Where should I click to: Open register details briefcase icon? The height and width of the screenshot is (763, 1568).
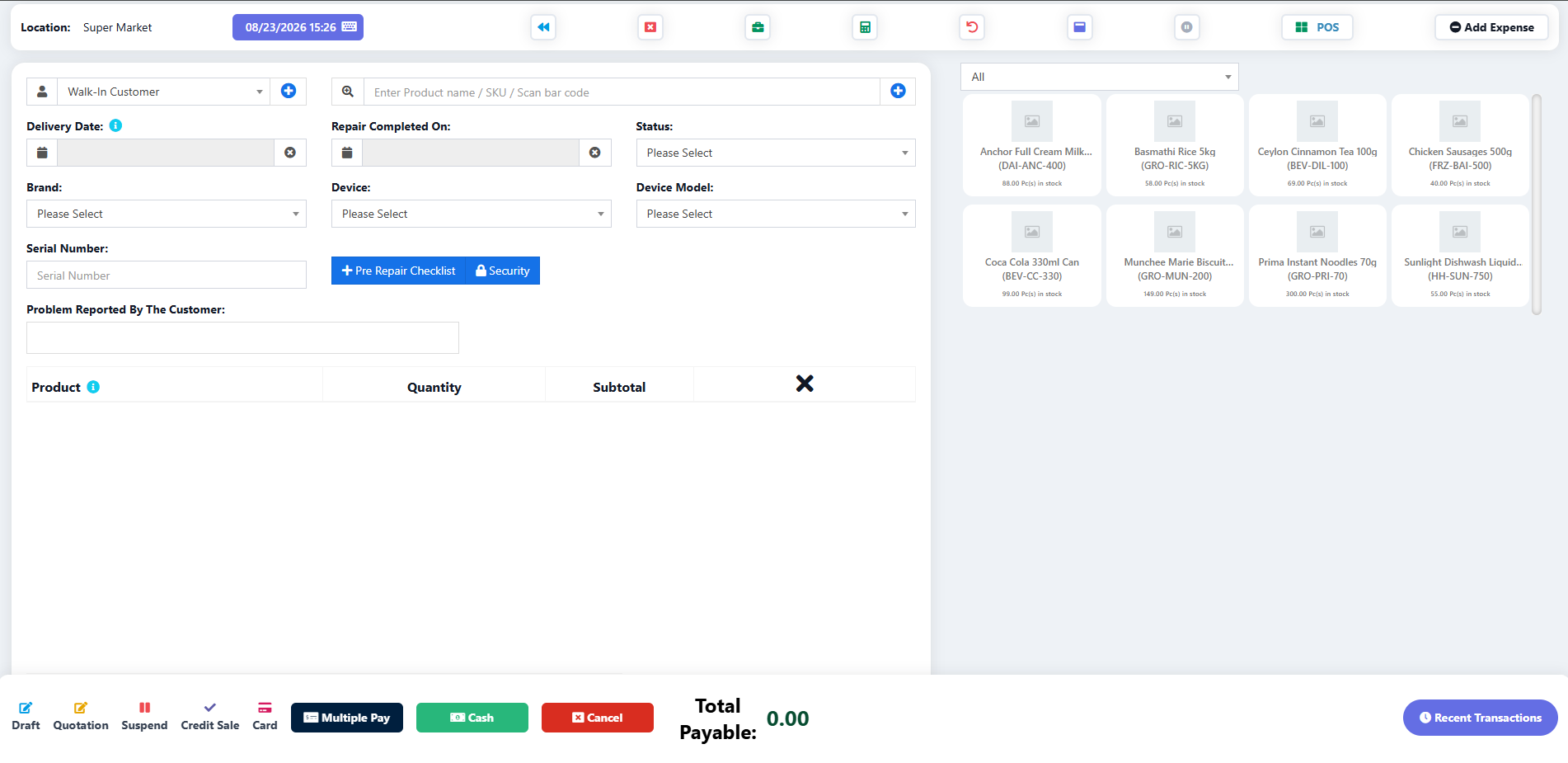tap(758, 27)
